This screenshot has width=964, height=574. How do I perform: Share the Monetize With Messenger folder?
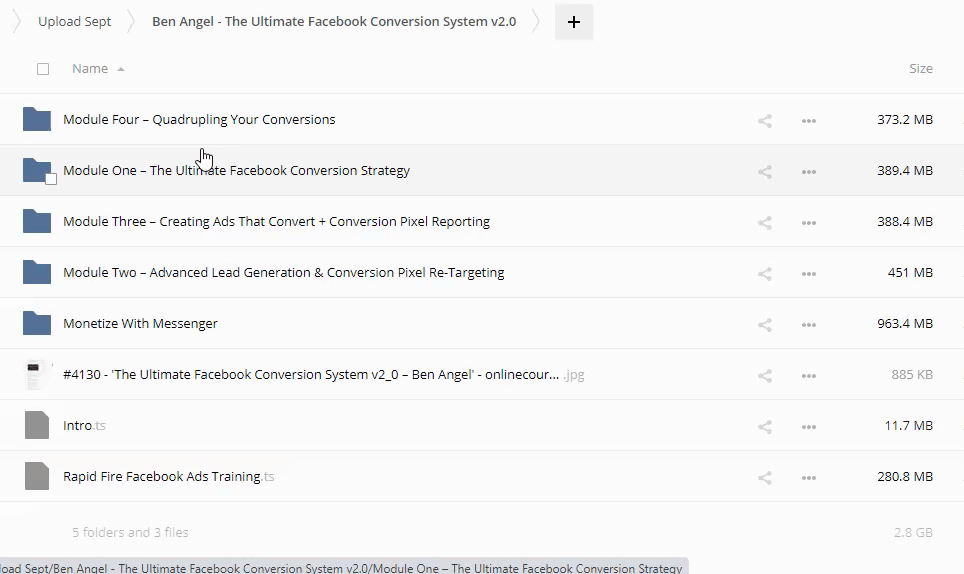click(765, 324)
